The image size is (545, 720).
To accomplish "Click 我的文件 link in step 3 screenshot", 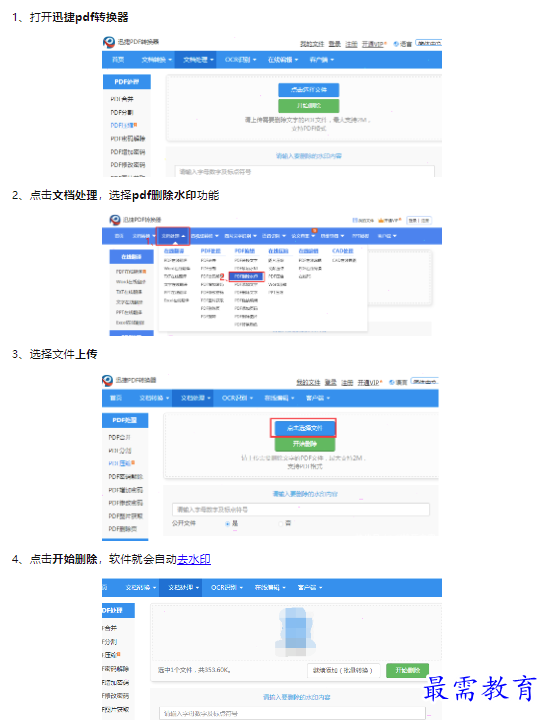I will (x=308, y=382).
